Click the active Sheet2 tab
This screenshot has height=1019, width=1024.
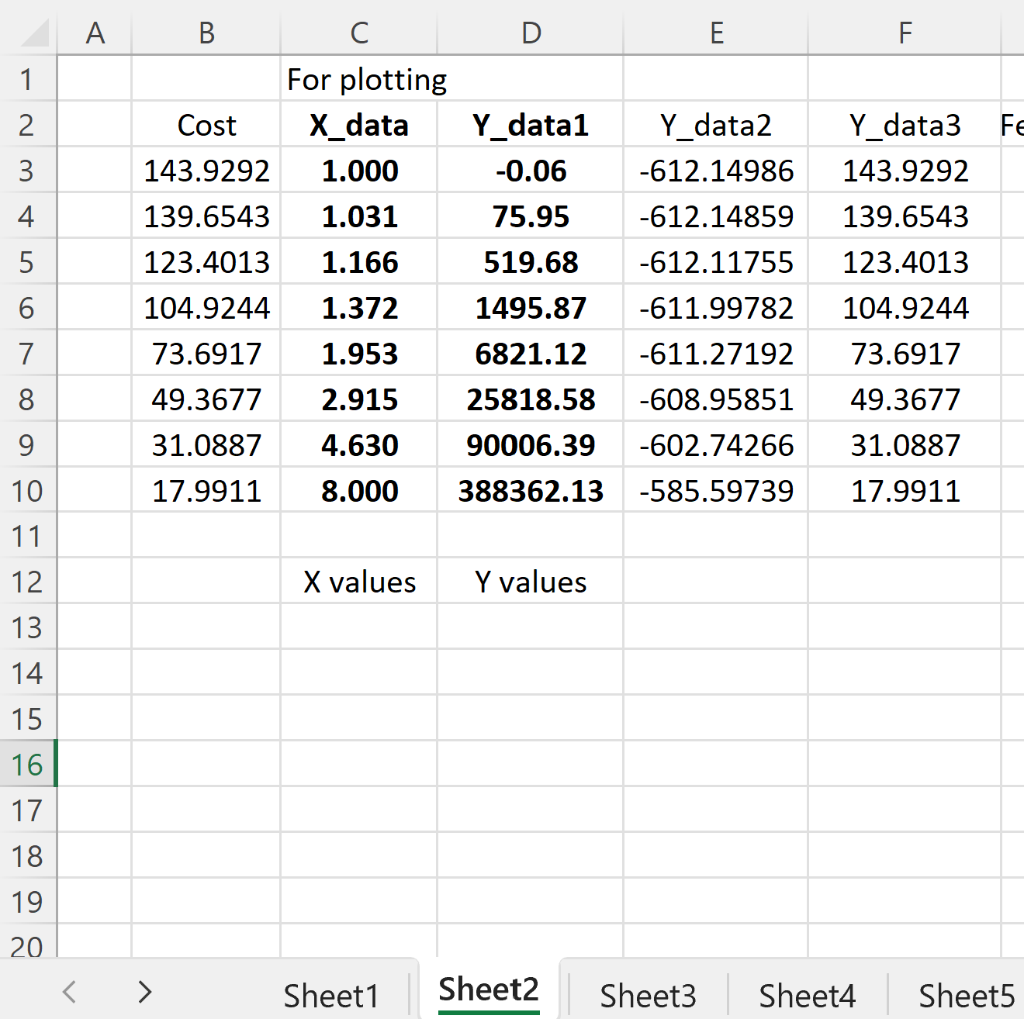(488, 989)
